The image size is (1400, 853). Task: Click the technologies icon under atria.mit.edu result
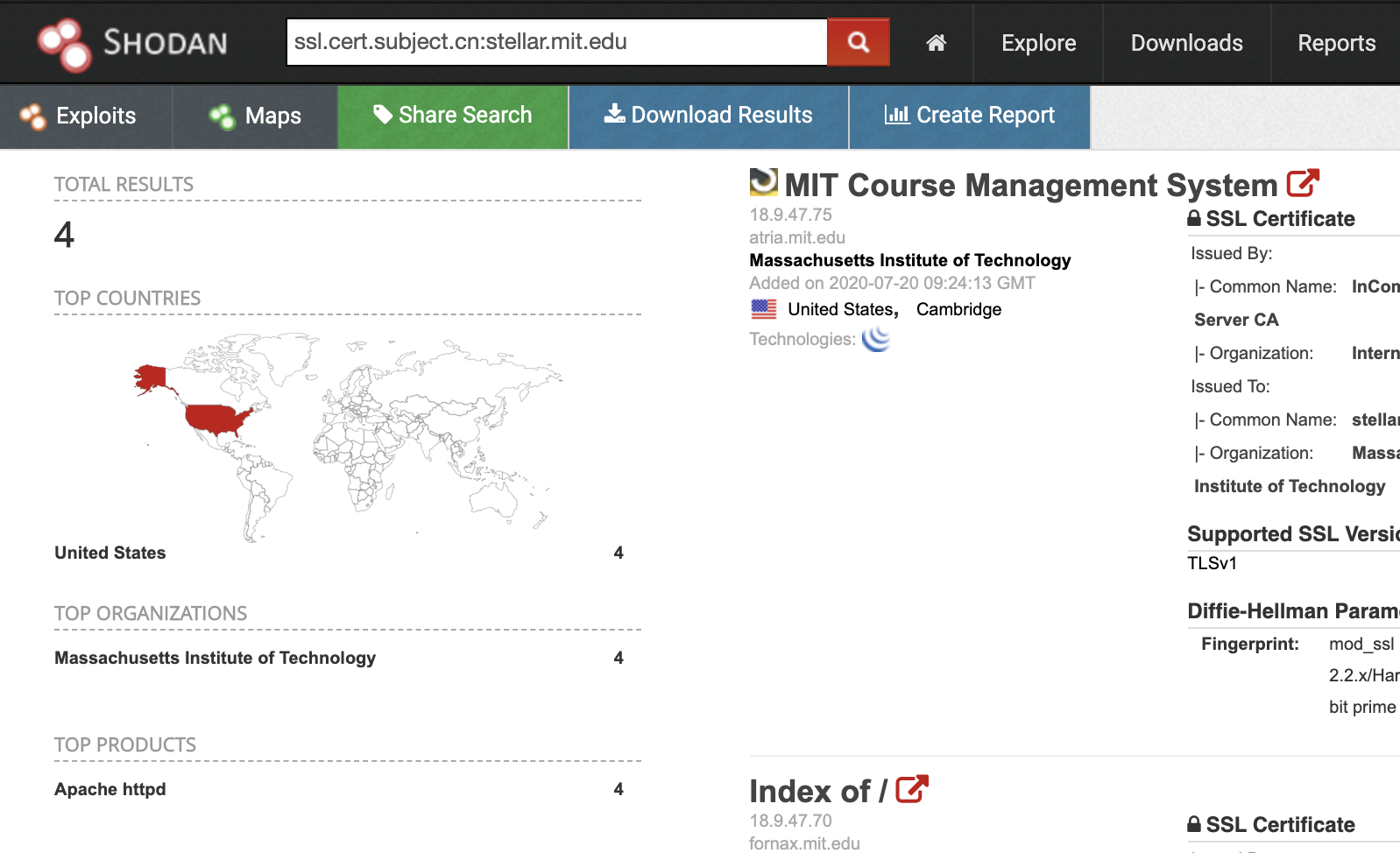point(876,339)
